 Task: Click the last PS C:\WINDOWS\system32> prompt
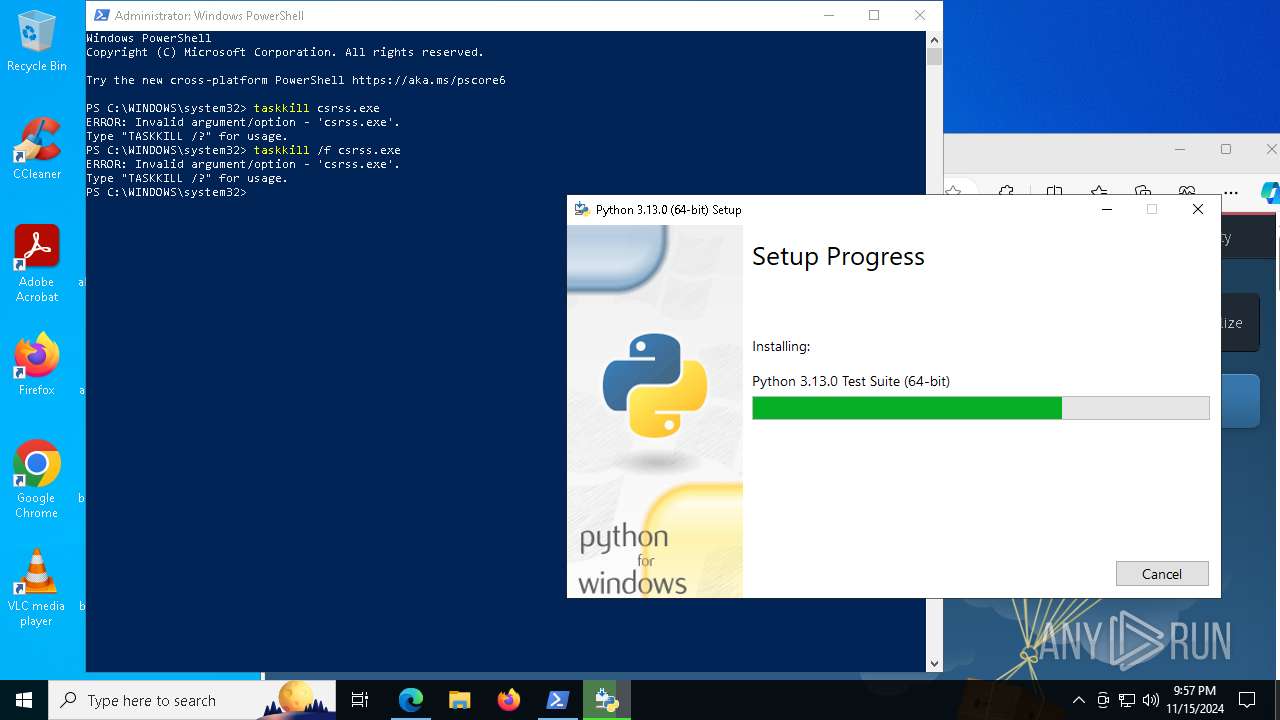[x=166, y=192]
